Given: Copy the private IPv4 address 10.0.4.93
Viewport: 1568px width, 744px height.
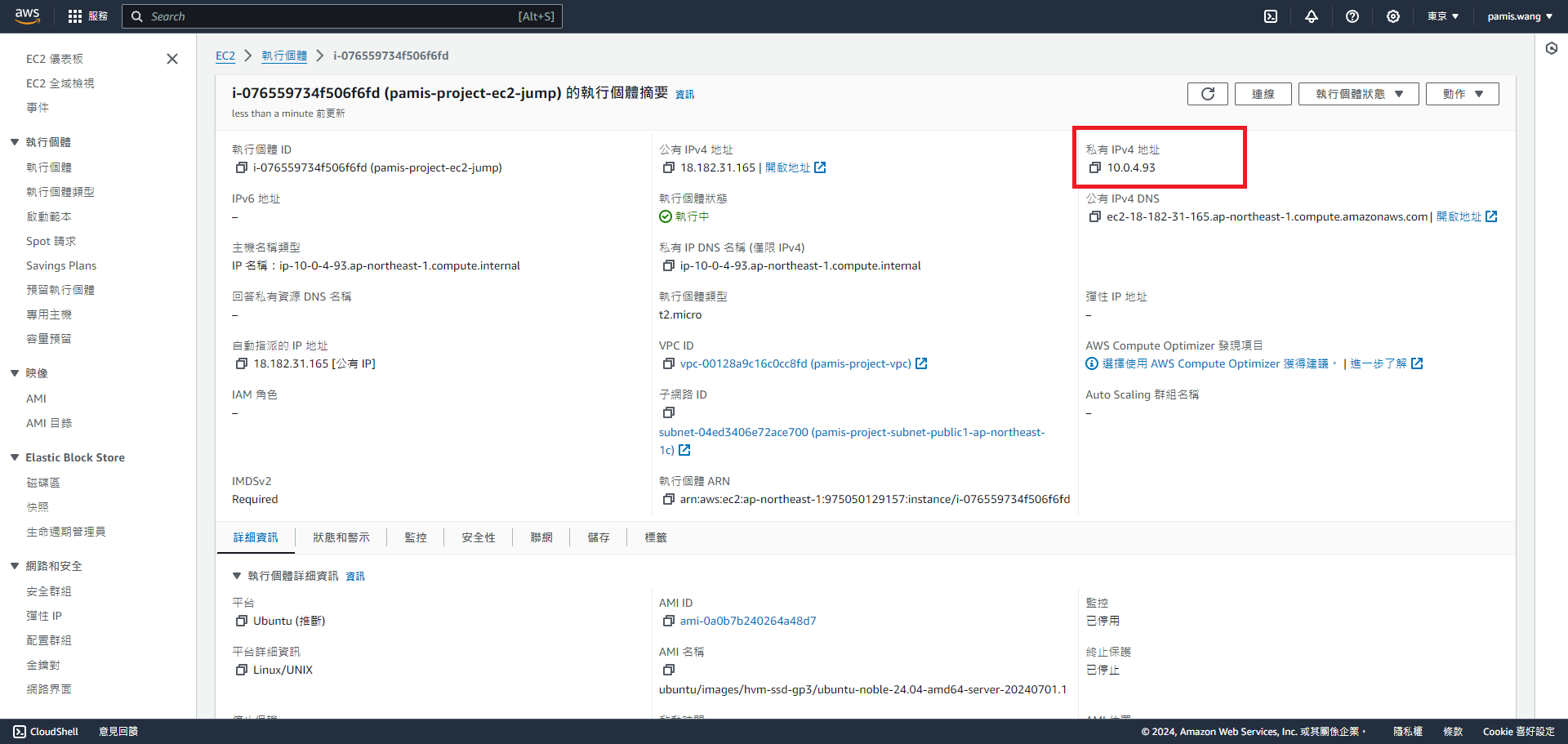Looking at the screenshot, I should pyautogui.click(x=1095, y=167).
